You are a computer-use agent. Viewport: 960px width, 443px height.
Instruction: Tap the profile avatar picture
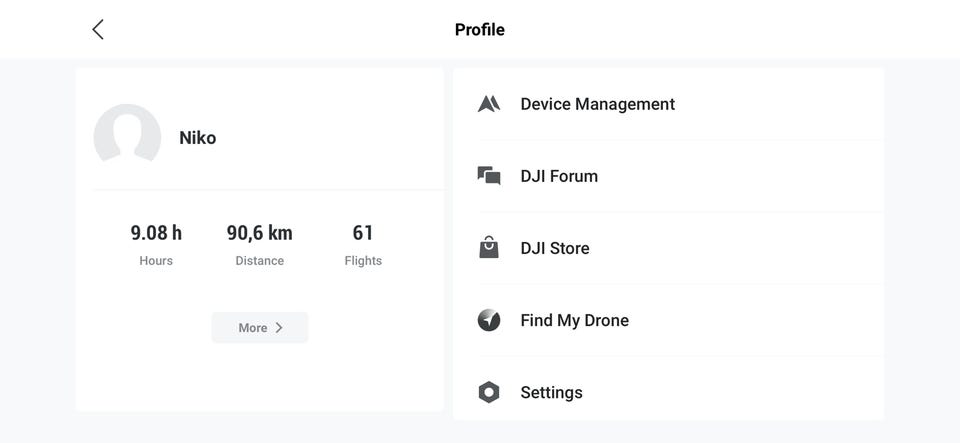tap(127, 137)
